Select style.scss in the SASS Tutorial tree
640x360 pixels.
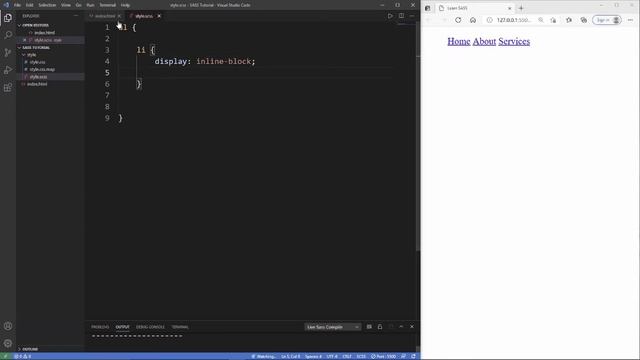pos(38,77)
